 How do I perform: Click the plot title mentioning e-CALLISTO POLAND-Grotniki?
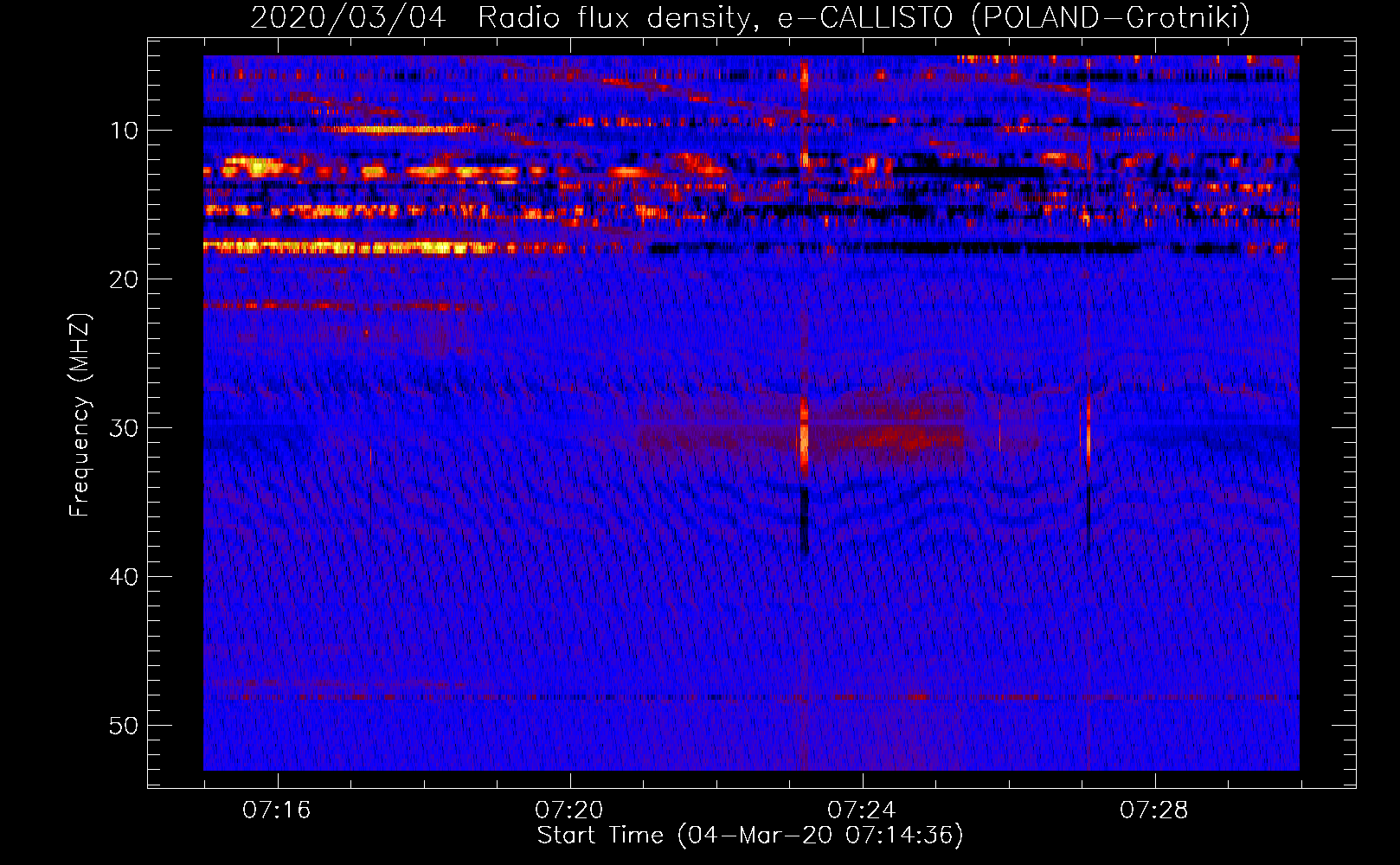tap(750, 17)
